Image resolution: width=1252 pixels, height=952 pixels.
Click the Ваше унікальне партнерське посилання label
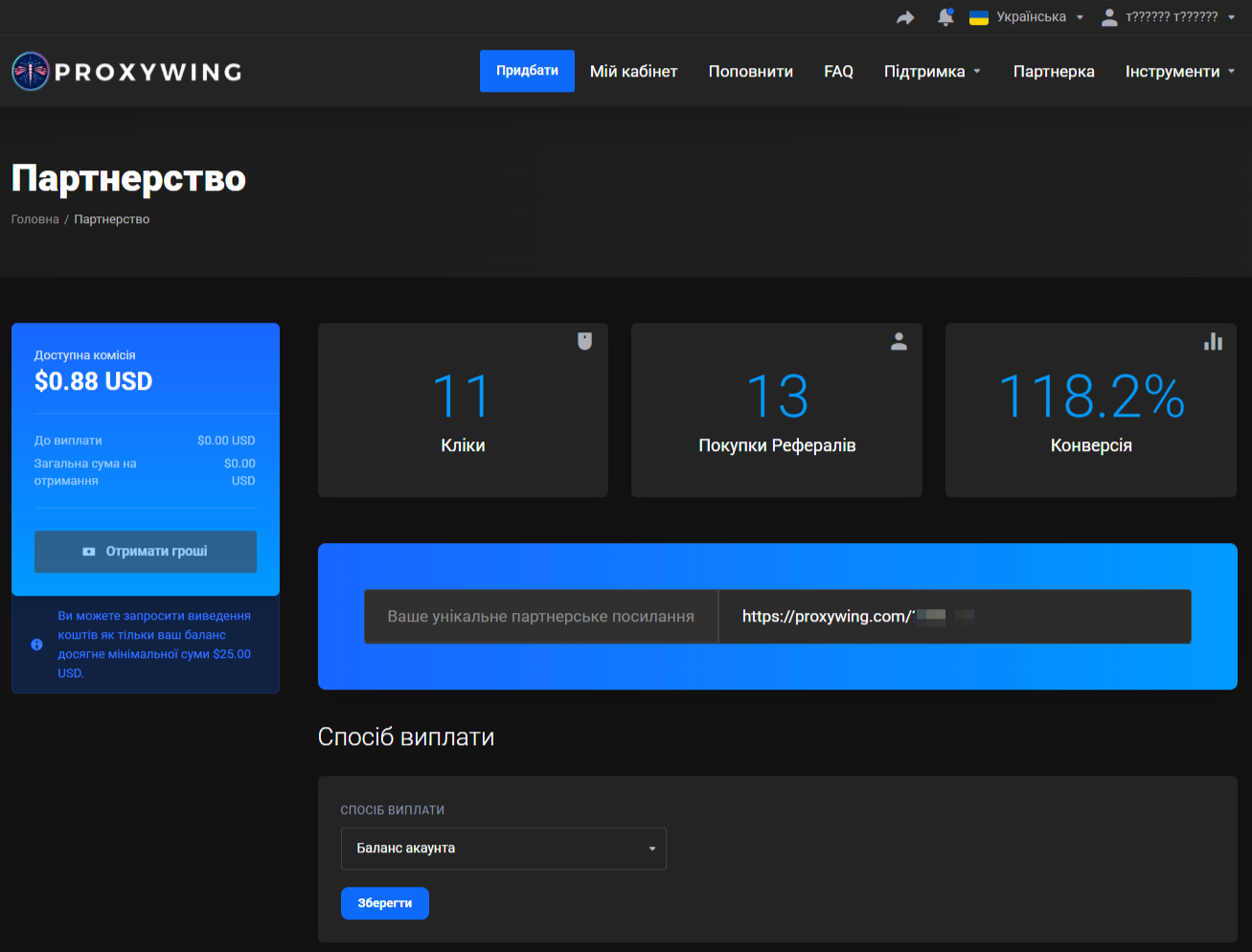tap(541, 617)
